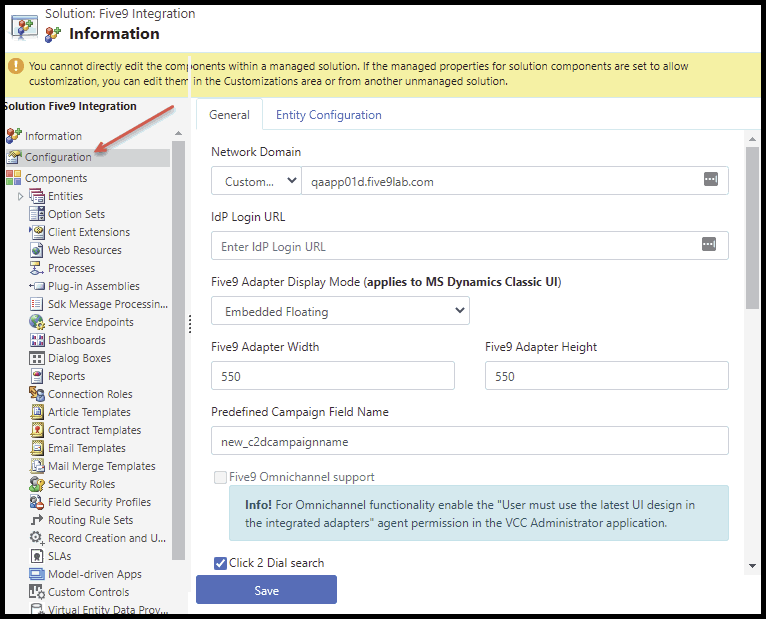The height and width of the screenshot is (619, 766).
Task: Click the Sdk Message Processing icon
Action: pyautogui.click(x=37, y=304)
